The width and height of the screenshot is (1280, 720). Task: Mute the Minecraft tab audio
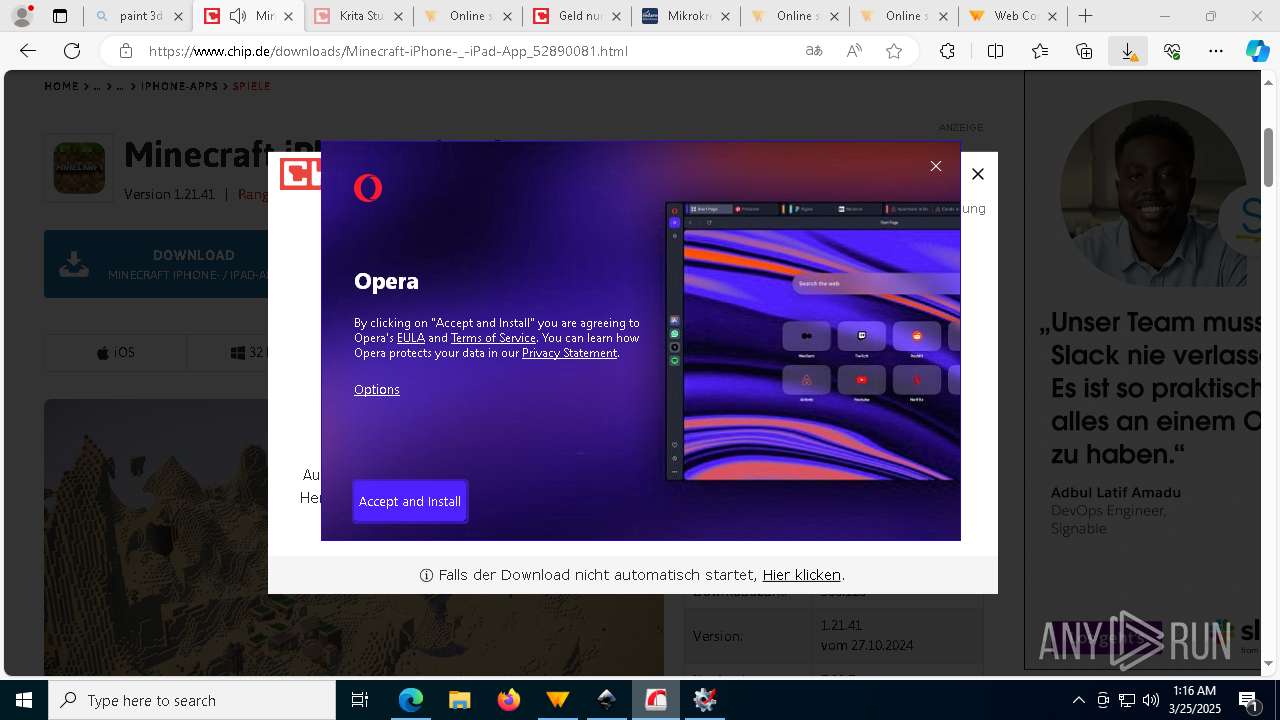238,16
